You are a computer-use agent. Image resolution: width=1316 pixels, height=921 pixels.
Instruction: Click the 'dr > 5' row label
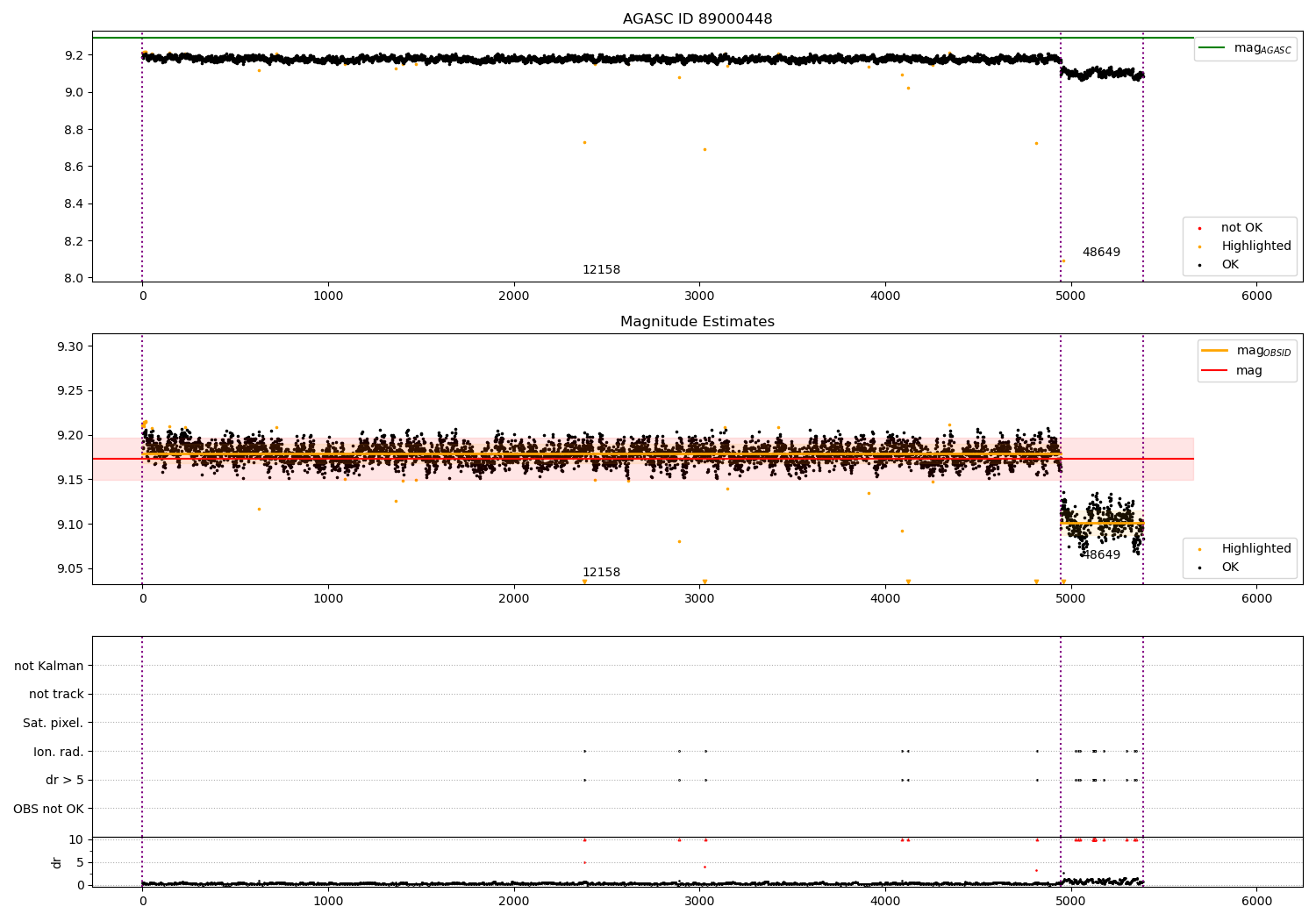coord(65,781)
